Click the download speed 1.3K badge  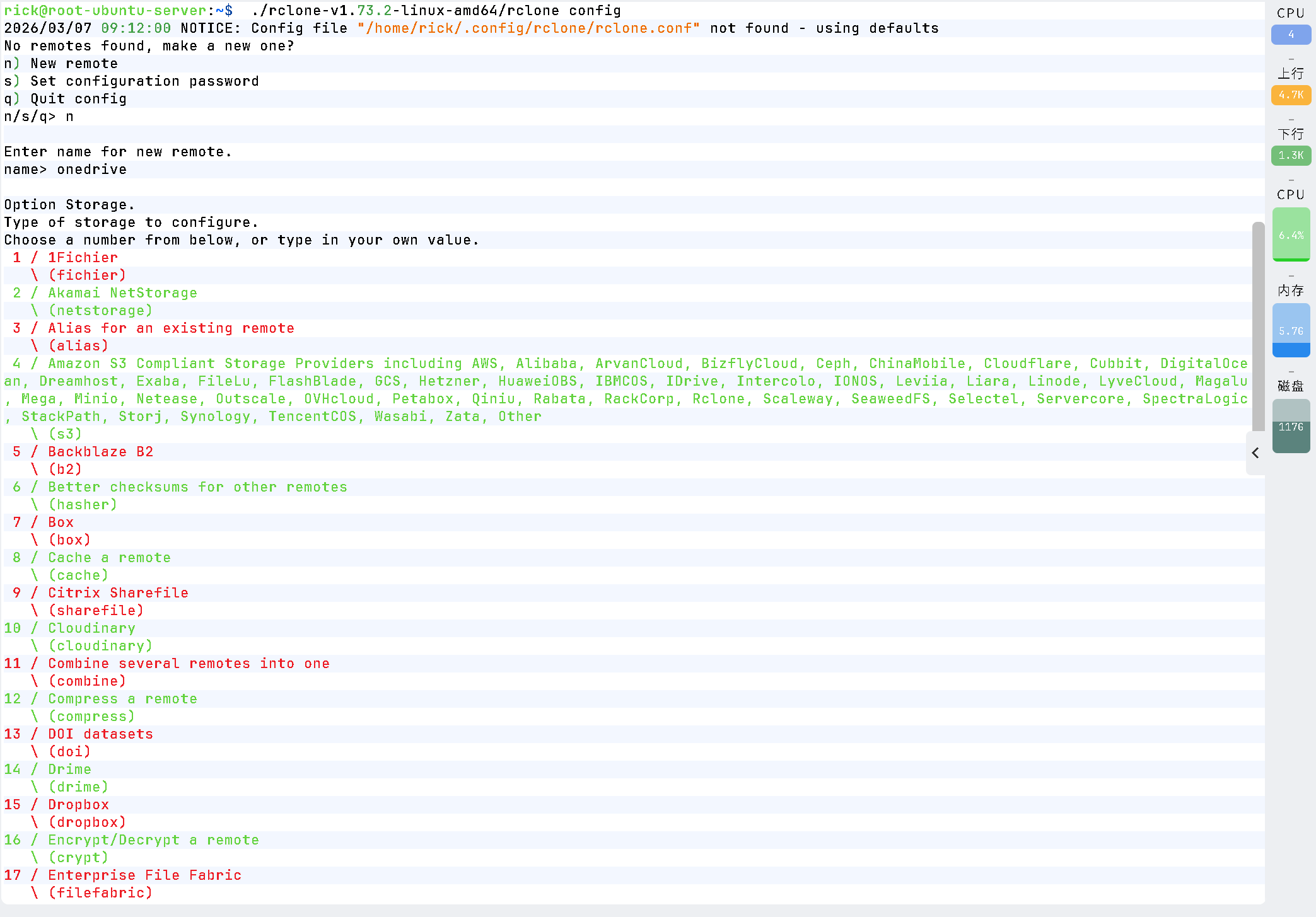pyautogui.click(x=1291, y=156)
